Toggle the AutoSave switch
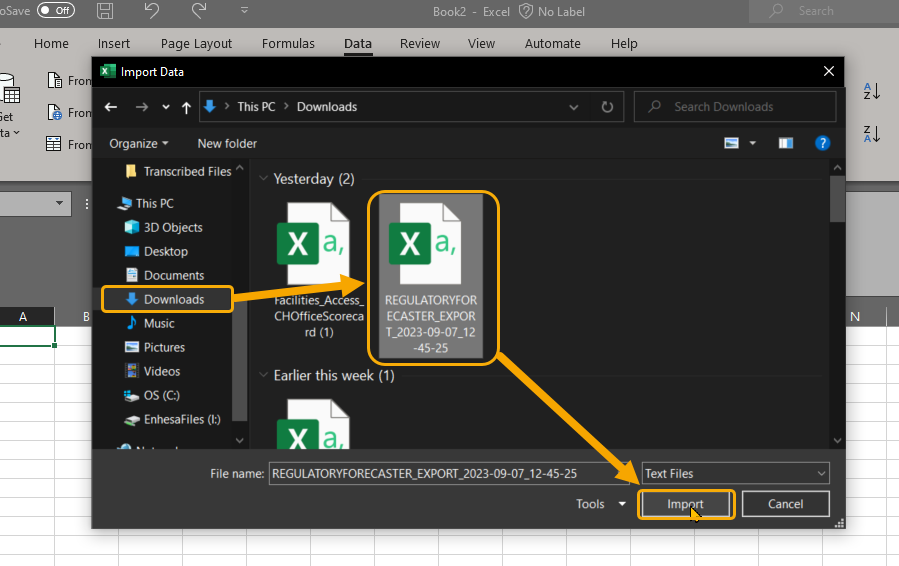 (56, 10)
